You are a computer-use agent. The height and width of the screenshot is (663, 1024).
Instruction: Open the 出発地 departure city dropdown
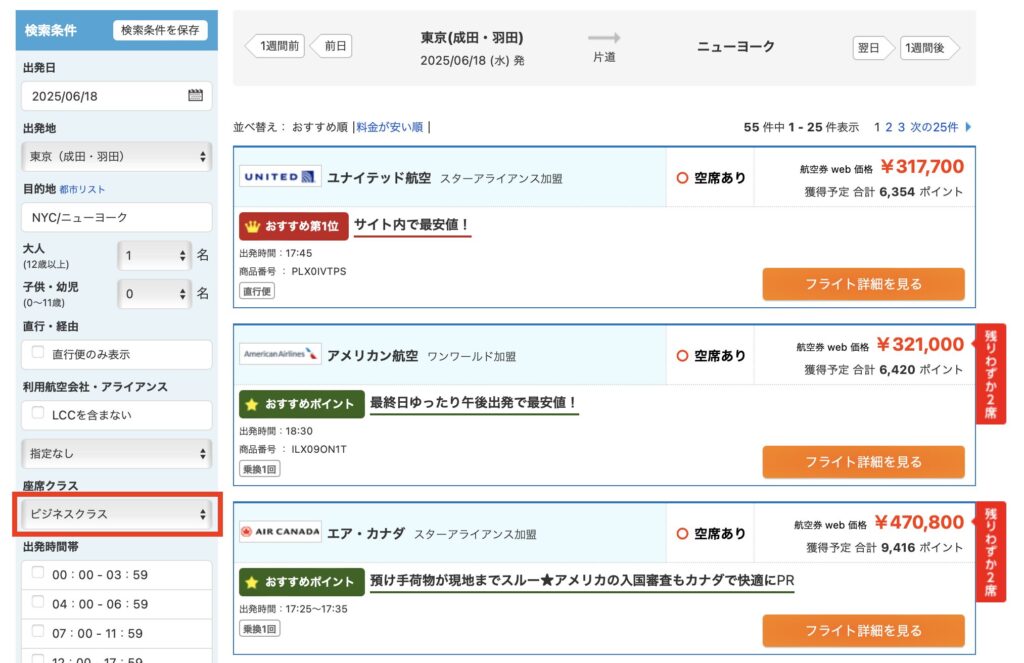coord(117,157)
